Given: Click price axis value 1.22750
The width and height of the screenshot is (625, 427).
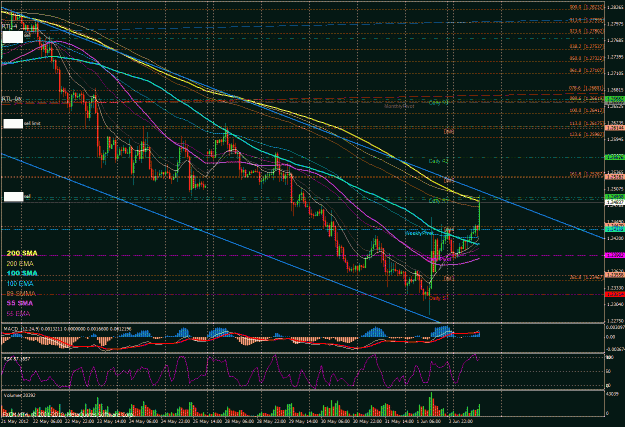Looking at the screenshot, I should (x=615, y=321).
